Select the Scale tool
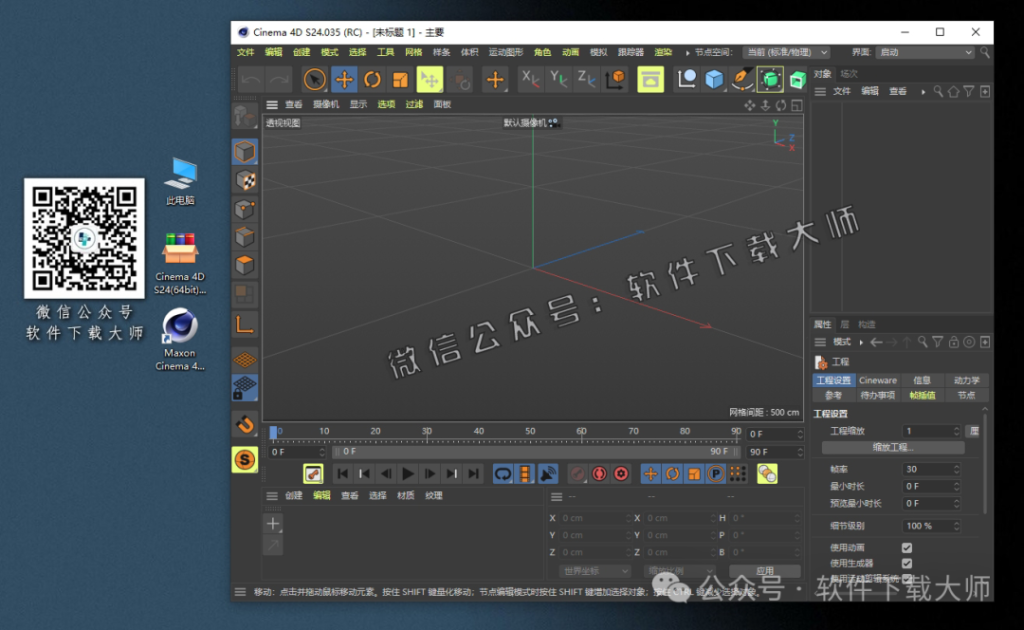1024x630 pixels. [401, 79]
